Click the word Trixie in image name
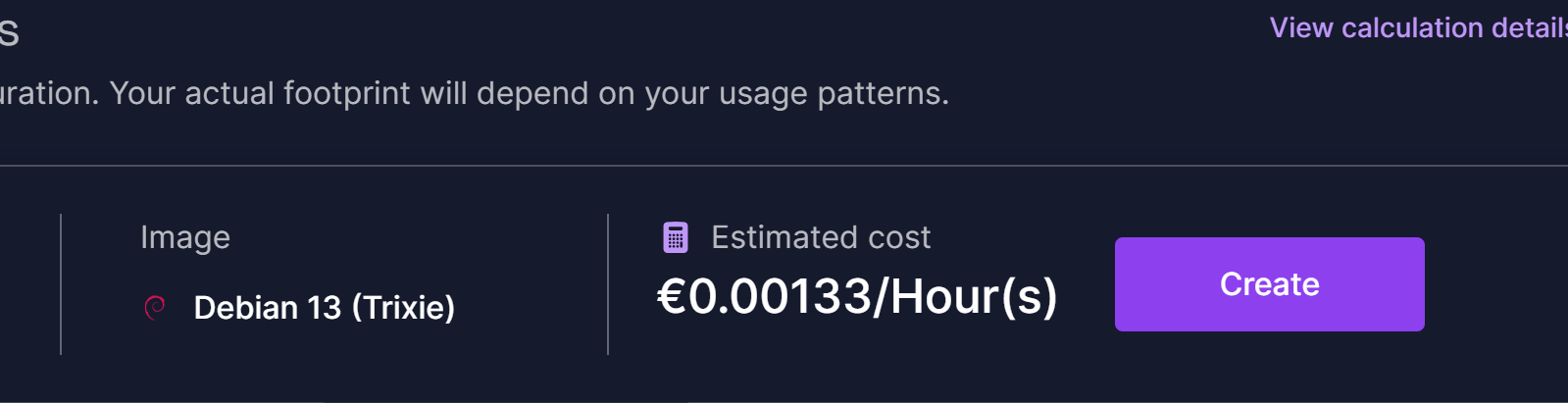The width and height of the screenshot is (1568, 403). click(403, 308)
